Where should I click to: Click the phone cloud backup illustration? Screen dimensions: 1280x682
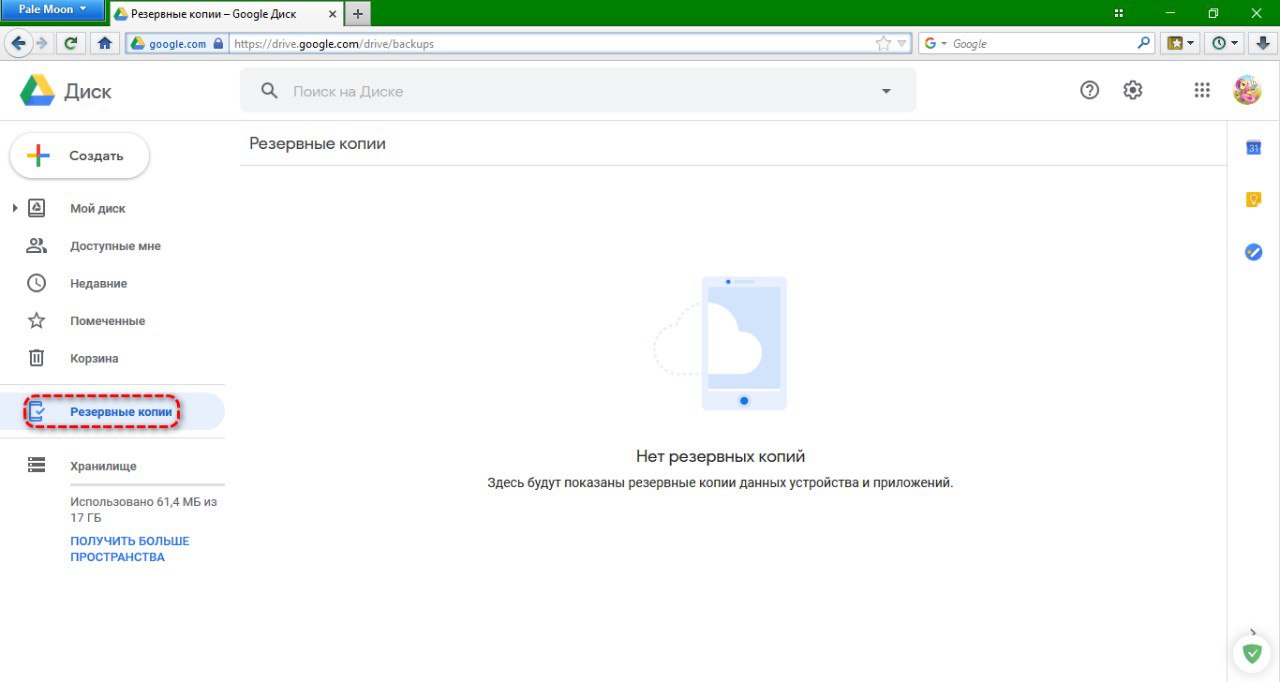coord(720,343)
